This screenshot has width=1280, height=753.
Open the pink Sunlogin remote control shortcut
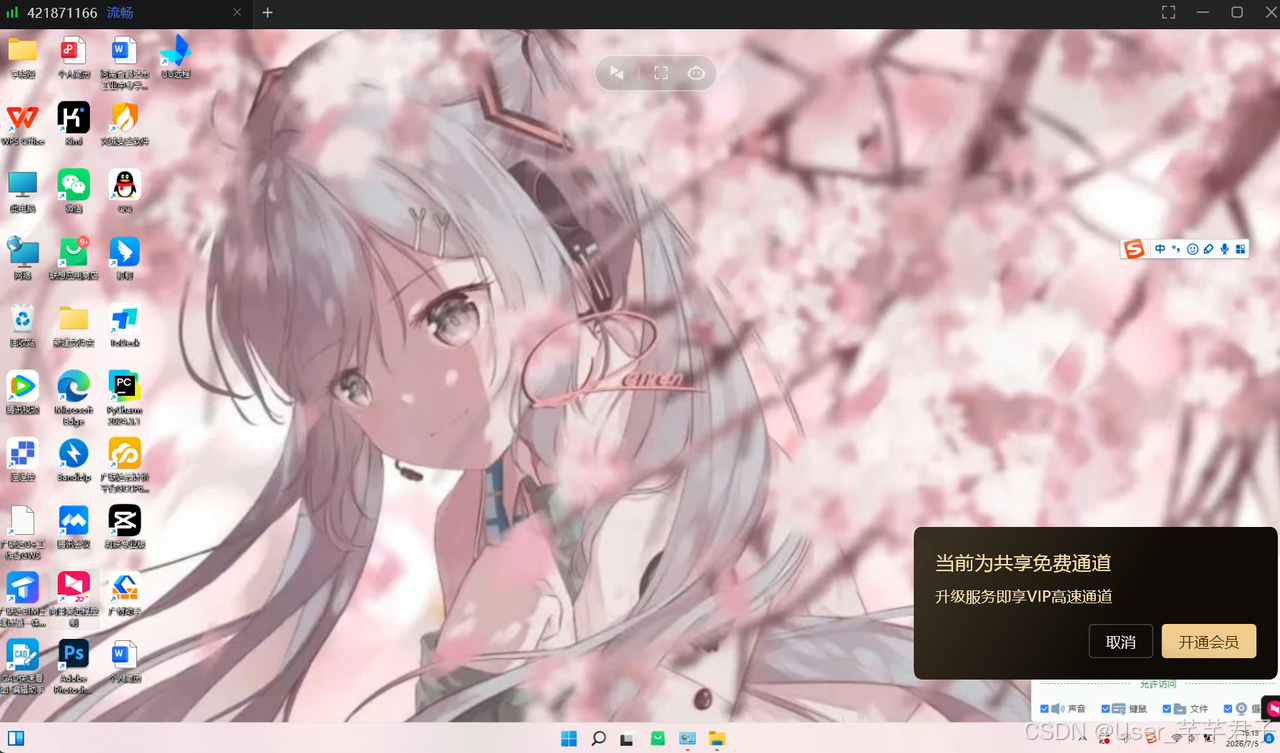(x=73, y=598)
